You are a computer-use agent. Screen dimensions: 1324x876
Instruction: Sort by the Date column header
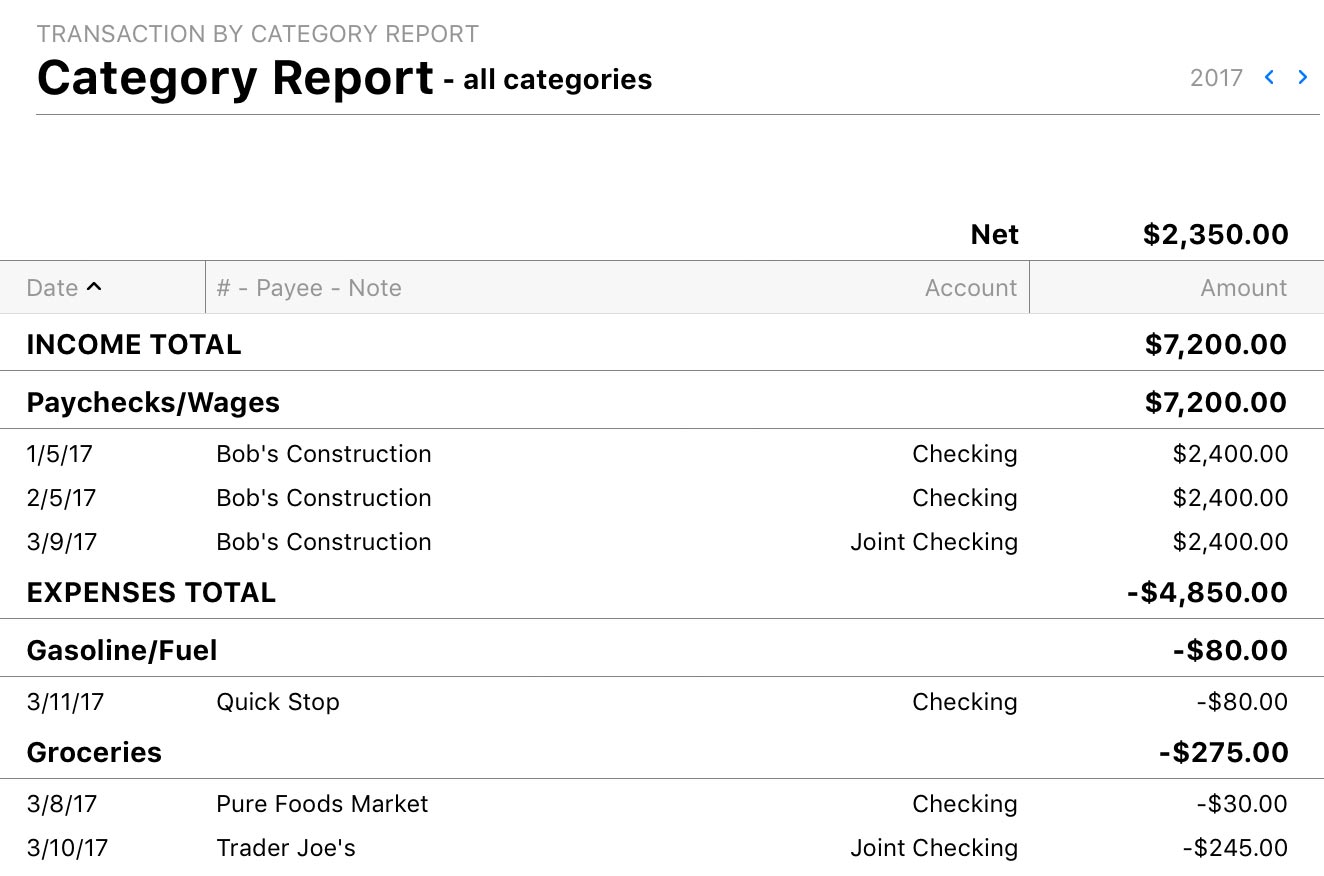(53, 288)
